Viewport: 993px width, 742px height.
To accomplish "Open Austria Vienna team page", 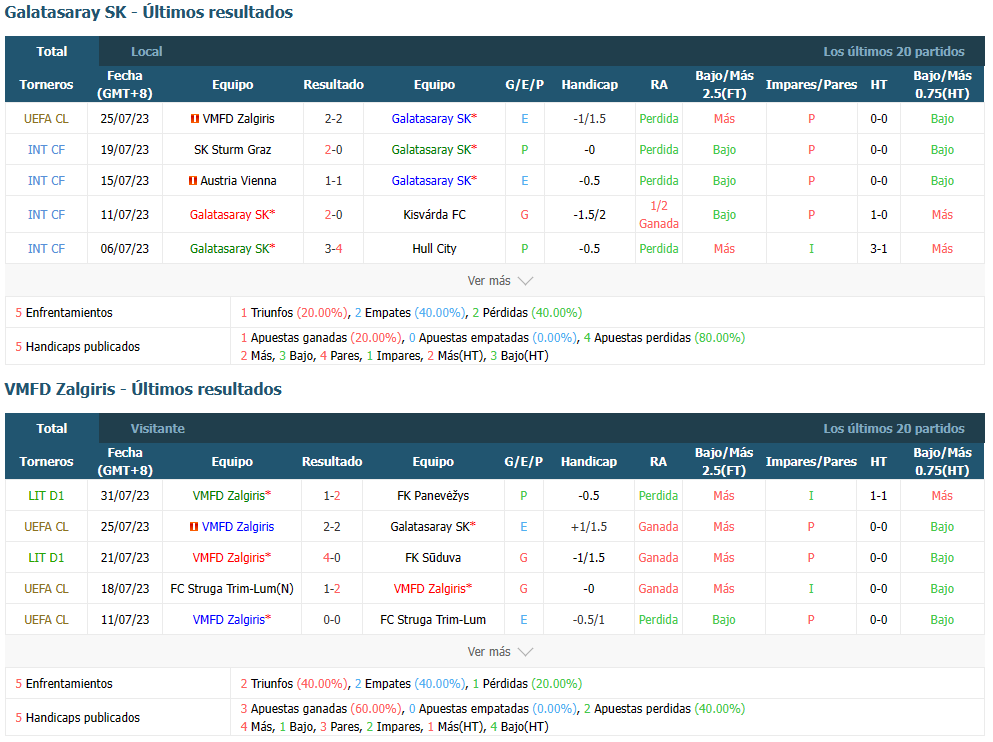I will [238, 181].
